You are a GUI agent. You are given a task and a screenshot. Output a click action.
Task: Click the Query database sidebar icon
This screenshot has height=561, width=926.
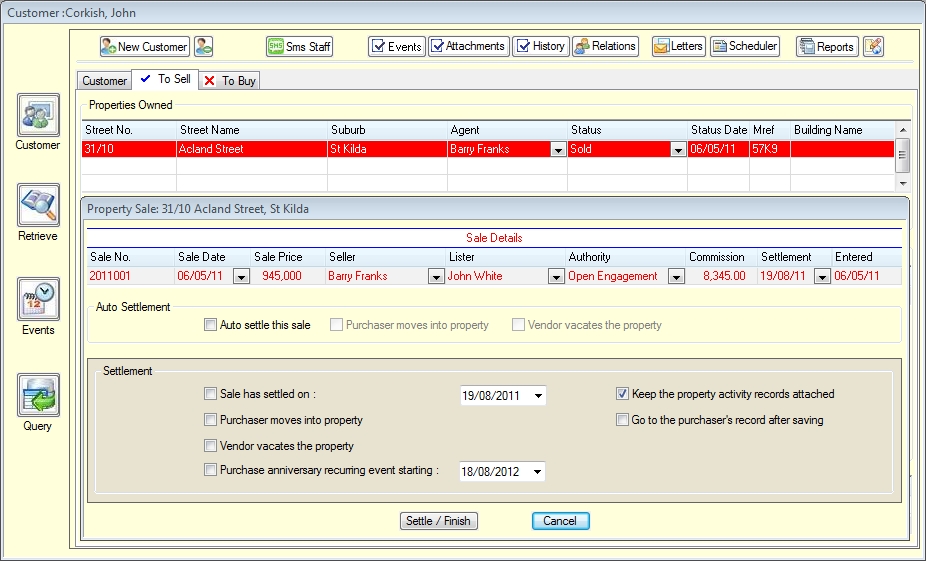(x=38, y=395)
